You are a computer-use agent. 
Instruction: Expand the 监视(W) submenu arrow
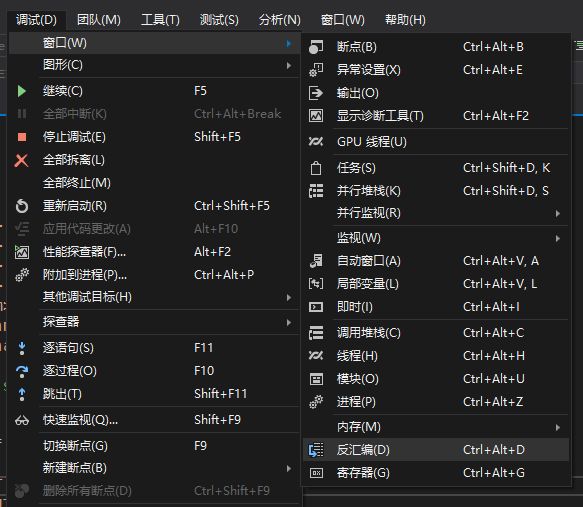click(558, 239)
